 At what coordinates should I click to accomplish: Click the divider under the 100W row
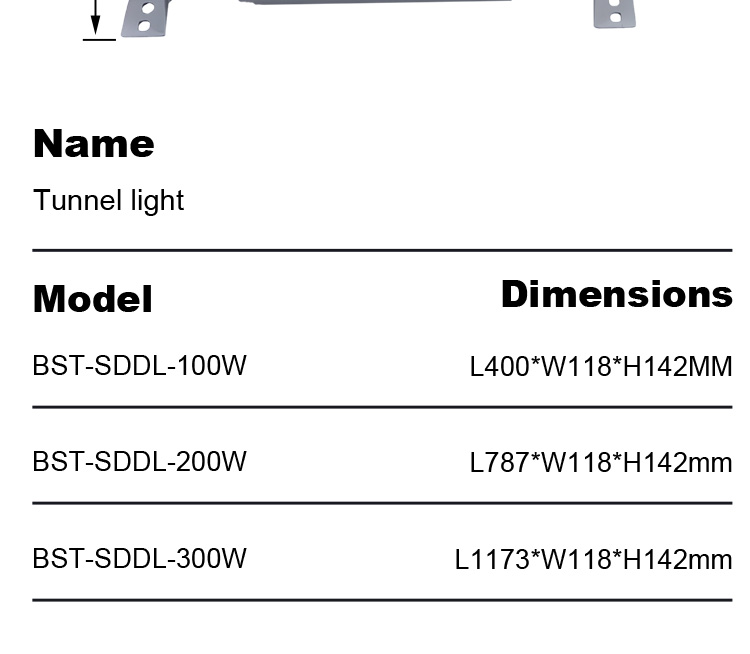tap(382, 408)
